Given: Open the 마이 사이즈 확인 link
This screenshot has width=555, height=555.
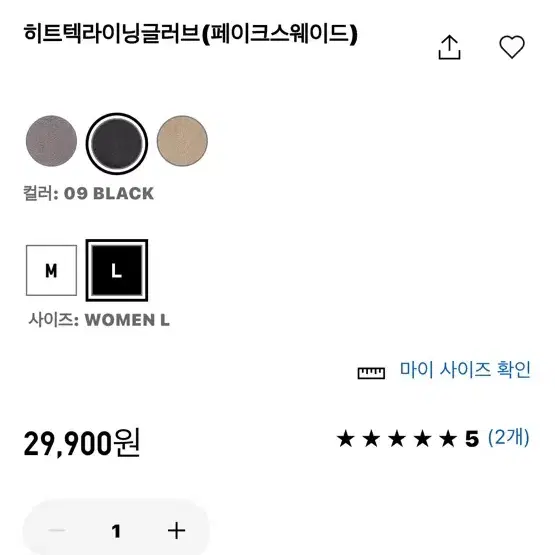Looking at the screenshot, I should pos(465,370).
